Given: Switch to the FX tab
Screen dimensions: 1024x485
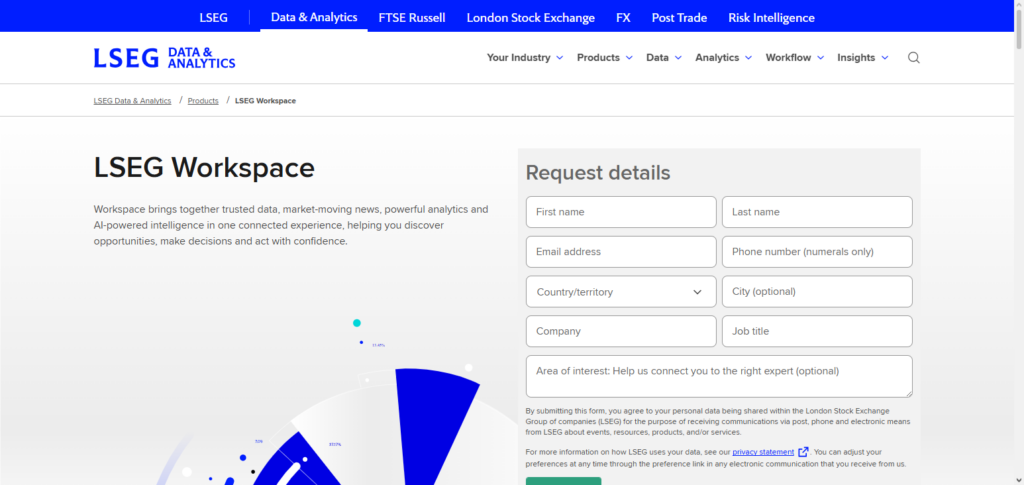Looking at the screenshot, I should click(x=624, y=18).
